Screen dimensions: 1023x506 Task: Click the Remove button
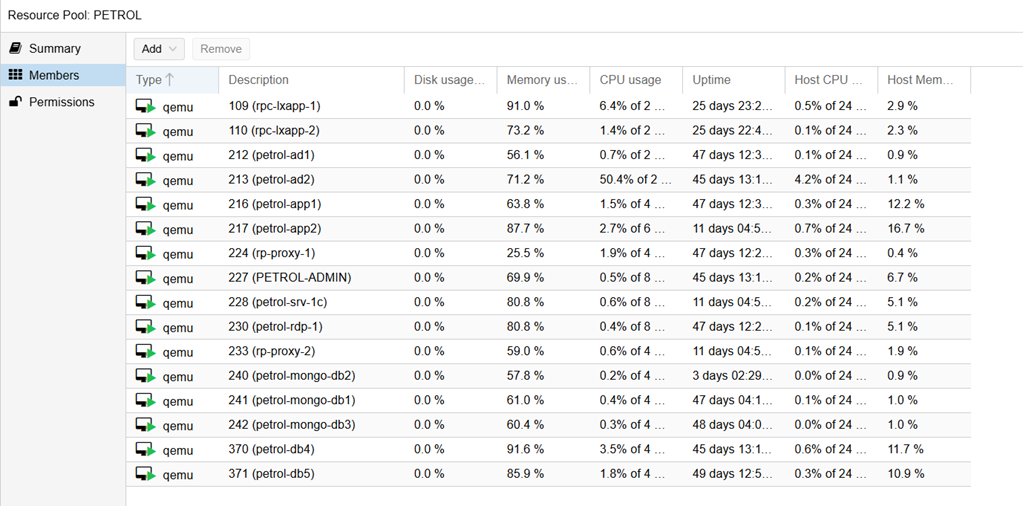[x=221, y=49]
